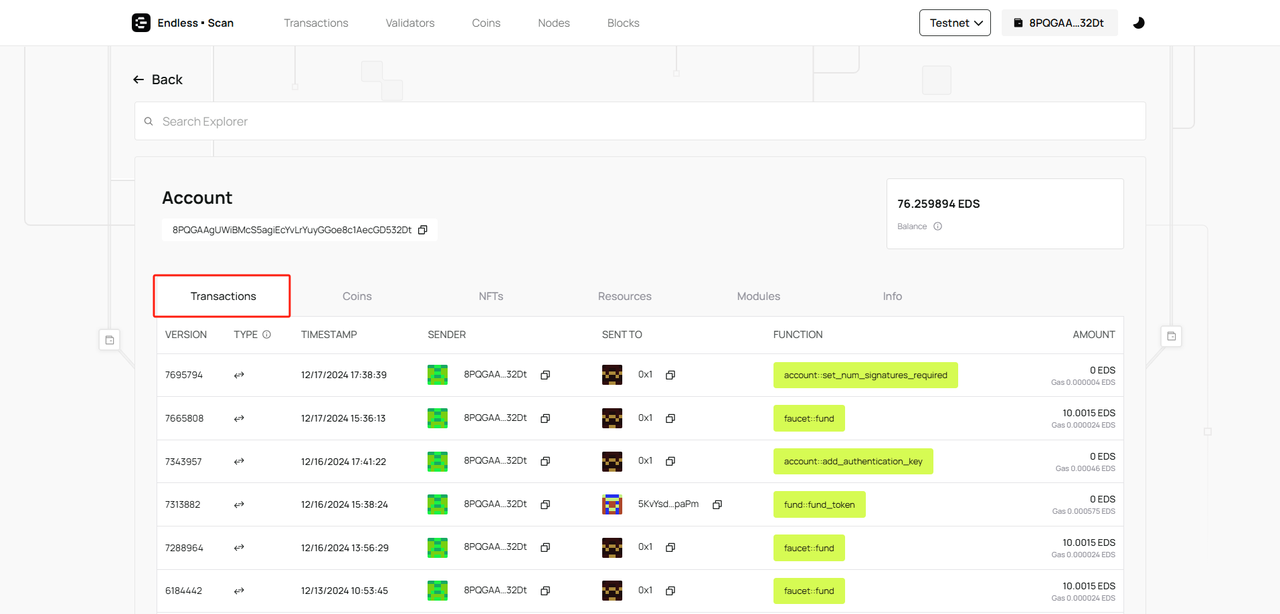
Task: Copy sender address in row 7695794
Action: [545, 375]
